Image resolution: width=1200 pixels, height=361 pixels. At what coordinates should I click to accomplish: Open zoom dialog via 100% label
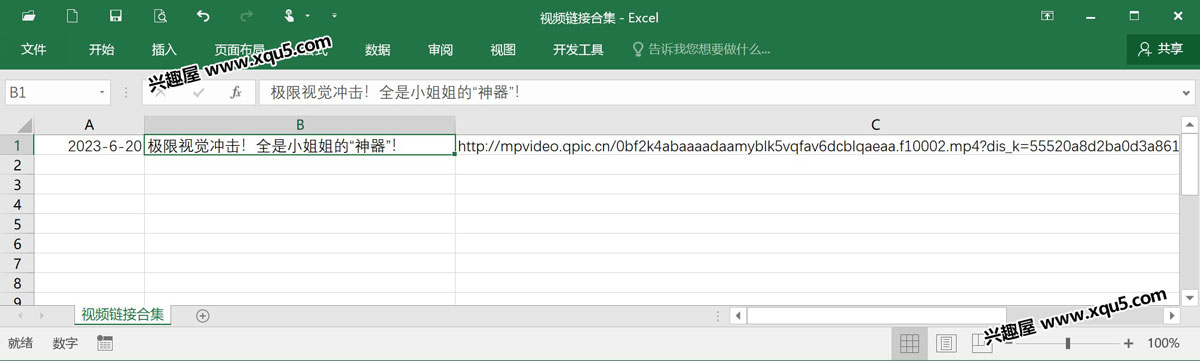[1163, 343]
